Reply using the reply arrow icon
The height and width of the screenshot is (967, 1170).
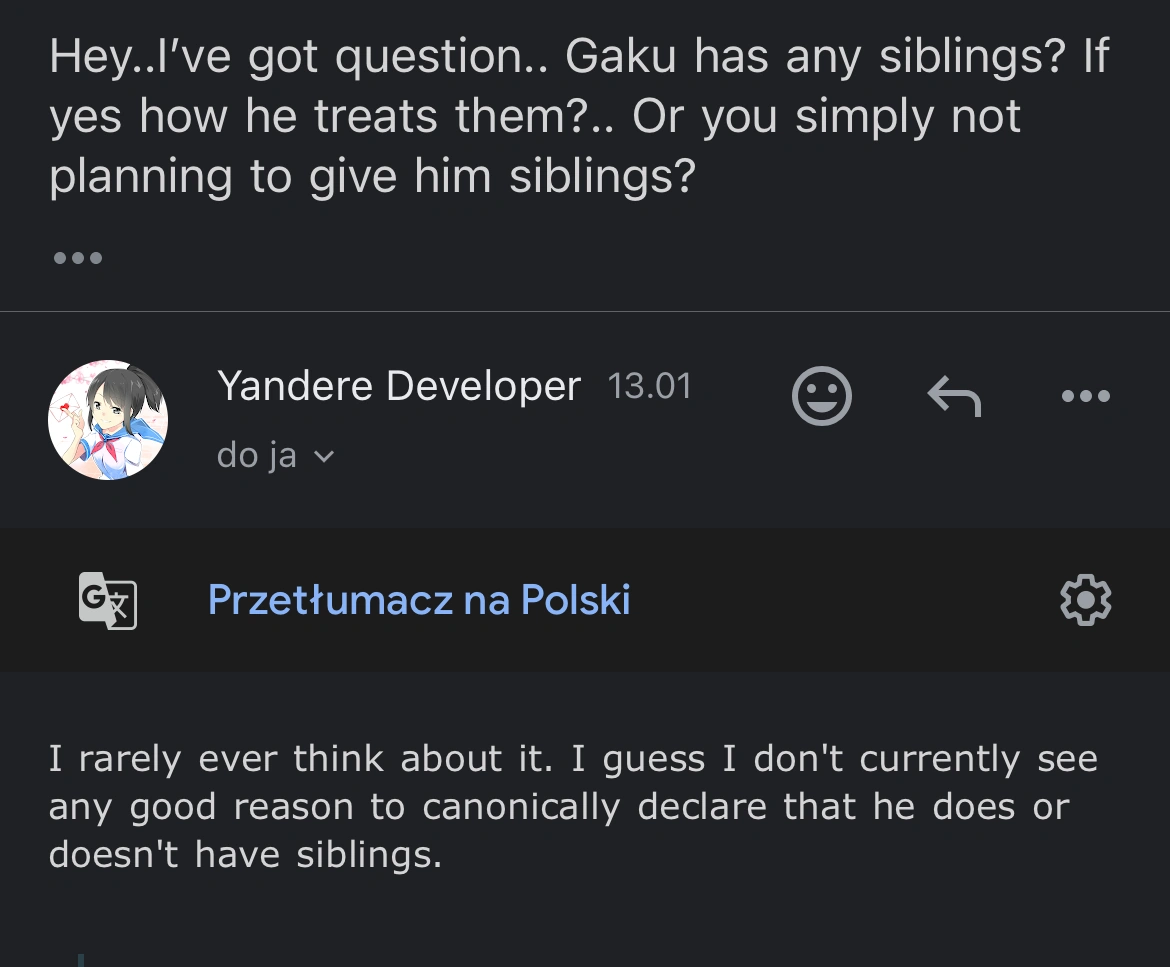pyautogui.click(x=953, y=396)
